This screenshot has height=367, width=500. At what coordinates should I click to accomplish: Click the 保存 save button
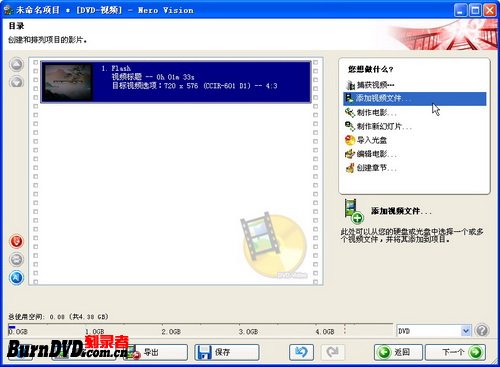click(x=227, y=352)
